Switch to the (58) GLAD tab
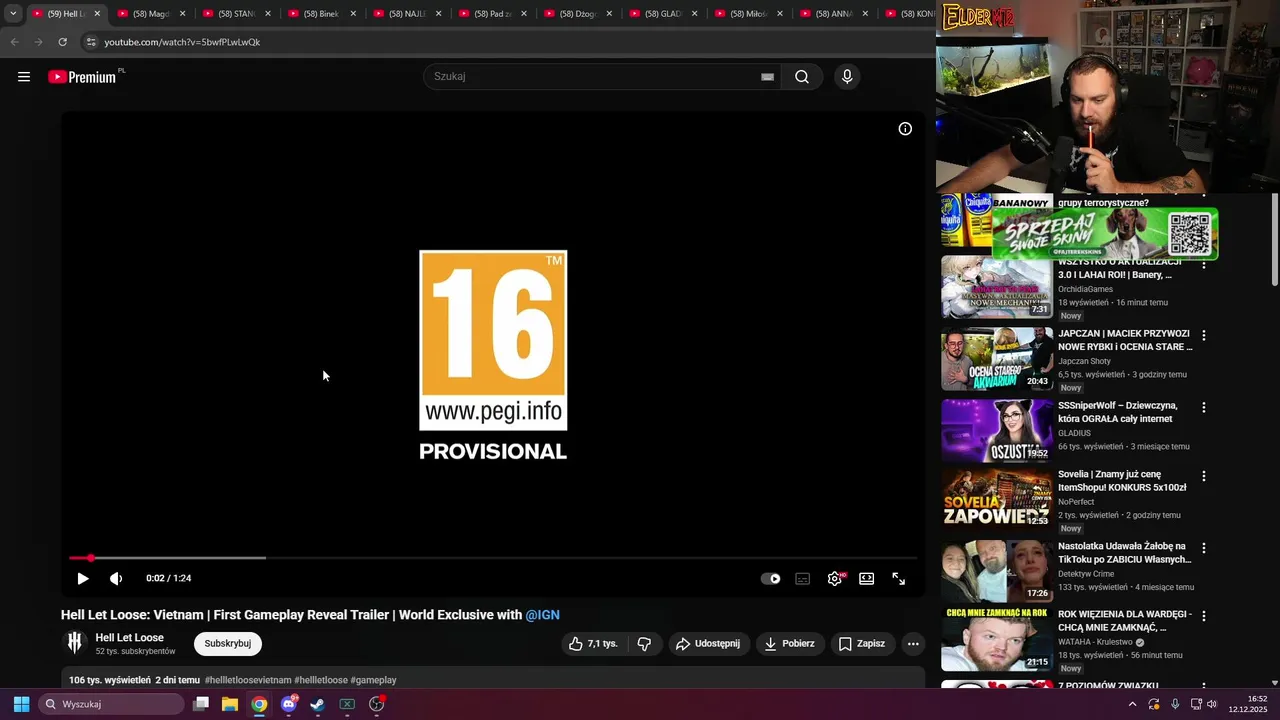1280x720 pixels. (x=663, y=14)
